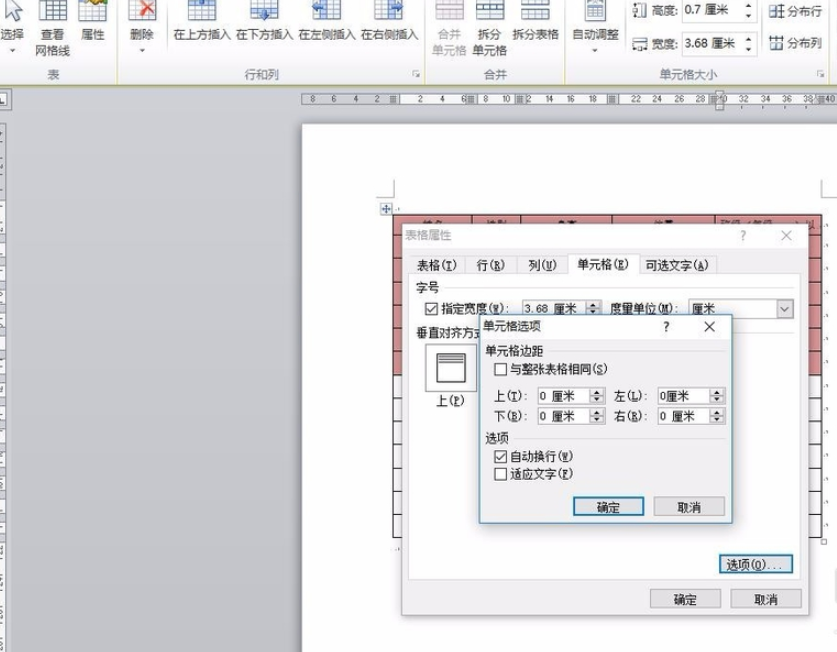Open help in 表格属性 dialog
The height and width of the screenshot is (652, 837).
[743, 235]
